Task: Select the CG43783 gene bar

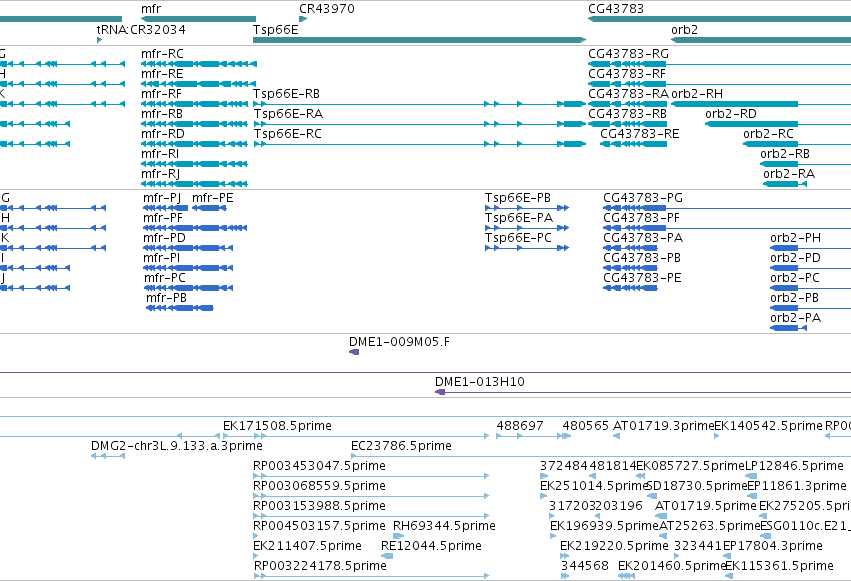Action: [x=719, y=19]
